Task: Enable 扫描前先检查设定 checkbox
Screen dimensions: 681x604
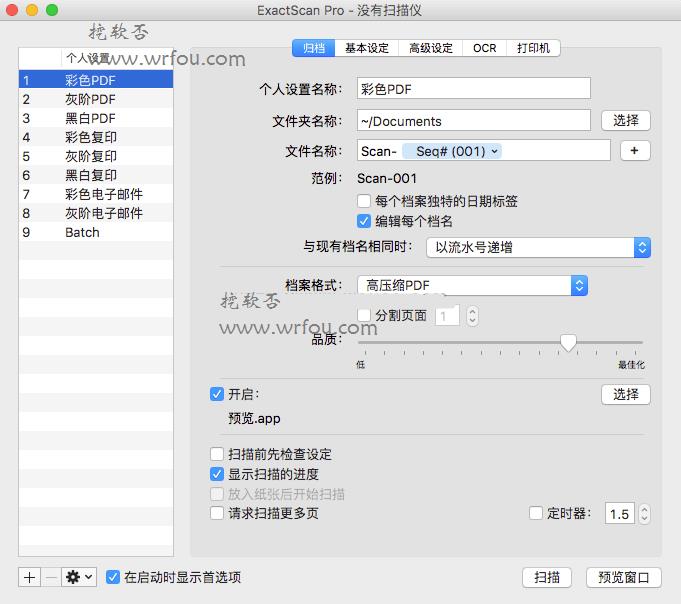Action: pyautogui.click(x=217, y=454)
